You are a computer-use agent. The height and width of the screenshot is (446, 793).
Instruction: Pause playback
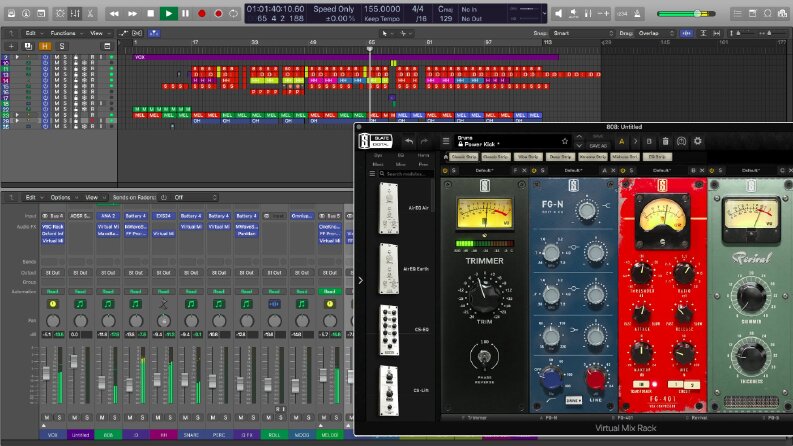tap(186, 14)
